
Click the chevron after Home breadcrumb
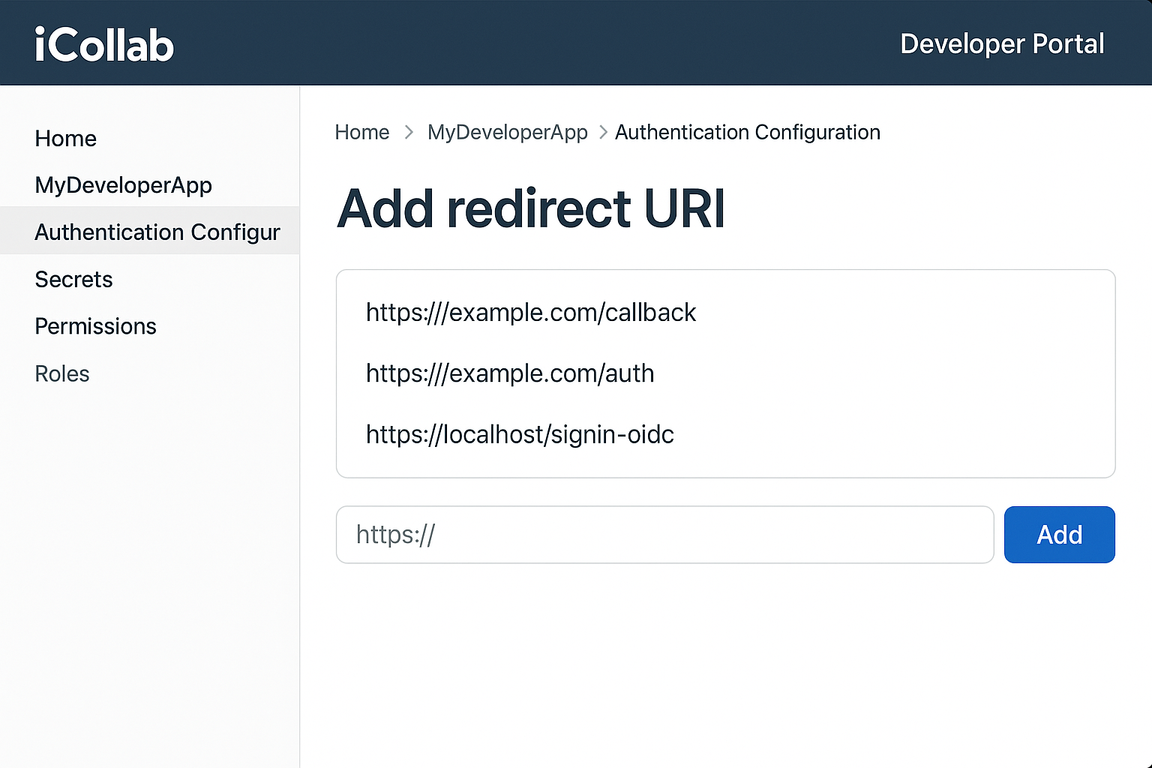click(x=408, y=132)
